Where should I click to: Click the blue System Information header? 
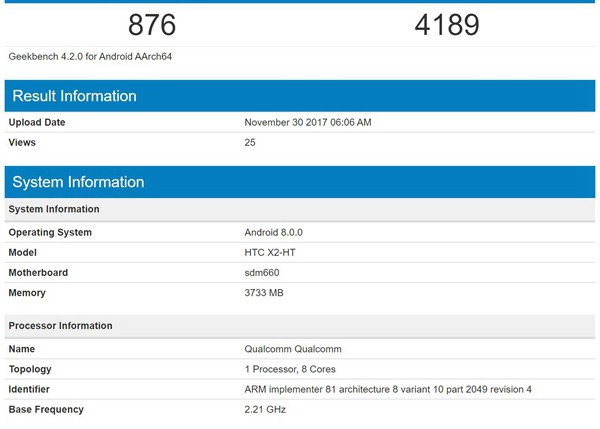(300, 182)
